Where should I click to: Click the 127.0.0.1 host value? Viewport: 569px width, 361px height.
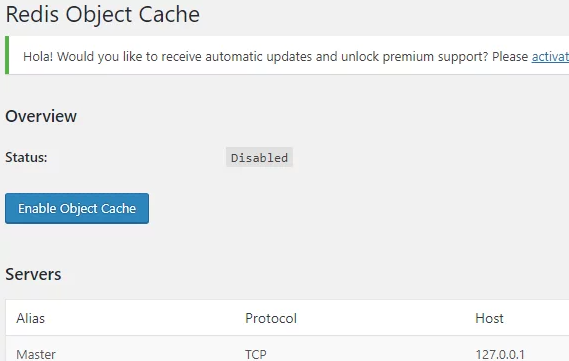(500, 354)
